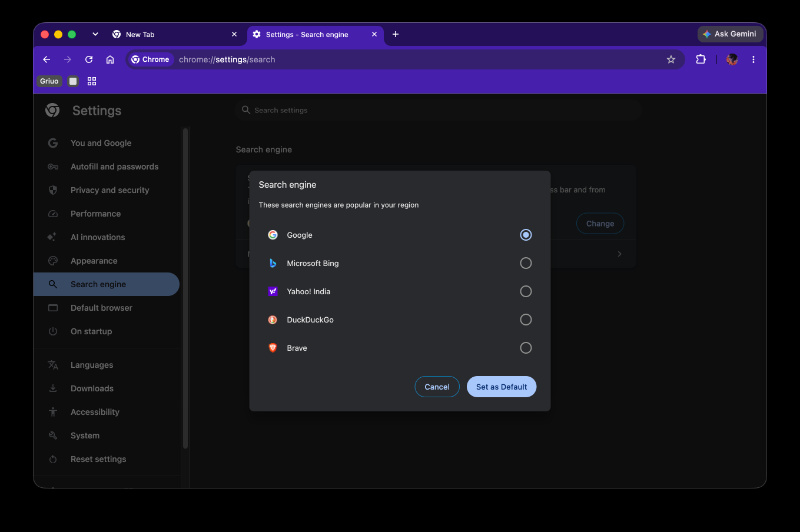
Task: Open the tab search dropdown arrow
Action: [x=95, y=34]
